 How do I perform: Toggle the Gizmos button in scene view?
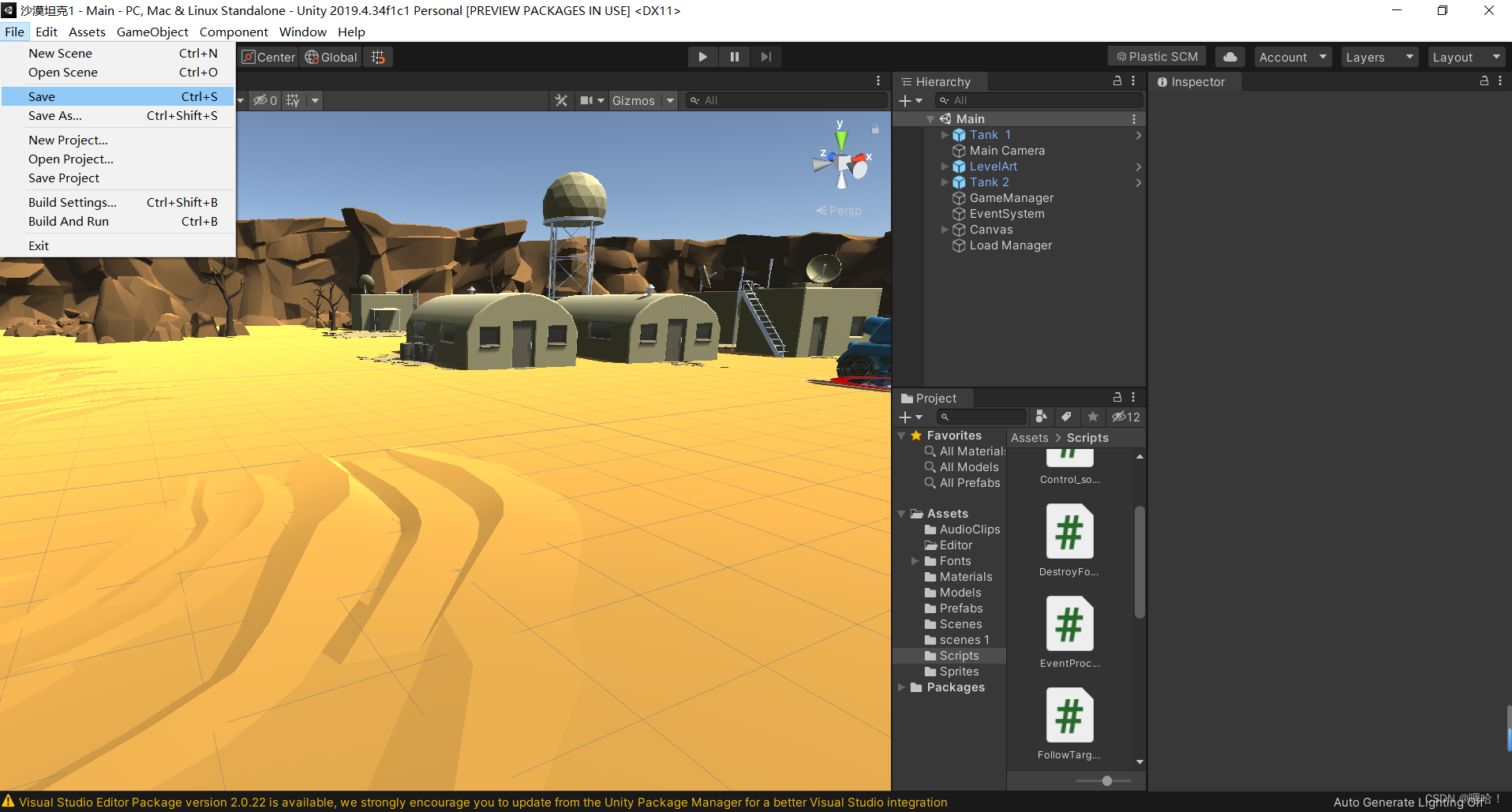[634, 100]
